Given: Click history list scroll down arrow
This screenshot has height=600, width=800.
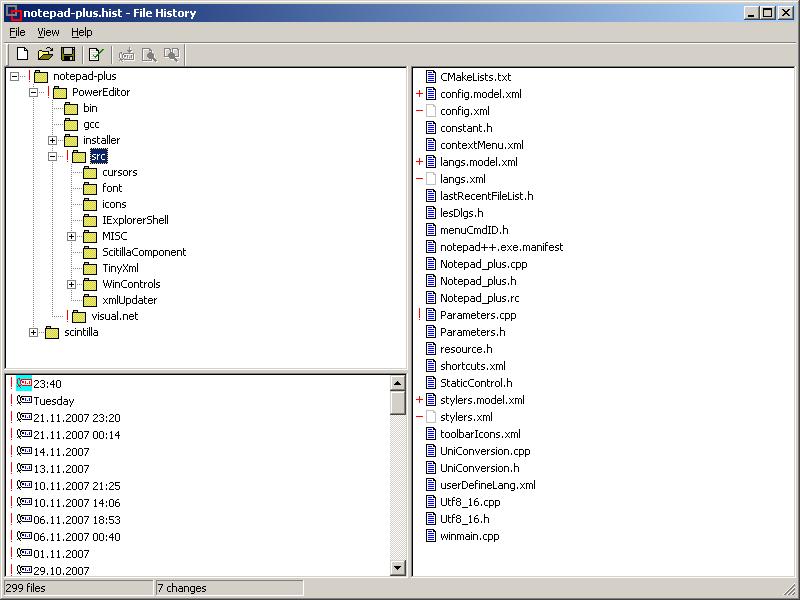Looking at the screenshot, I should point(397,567).
